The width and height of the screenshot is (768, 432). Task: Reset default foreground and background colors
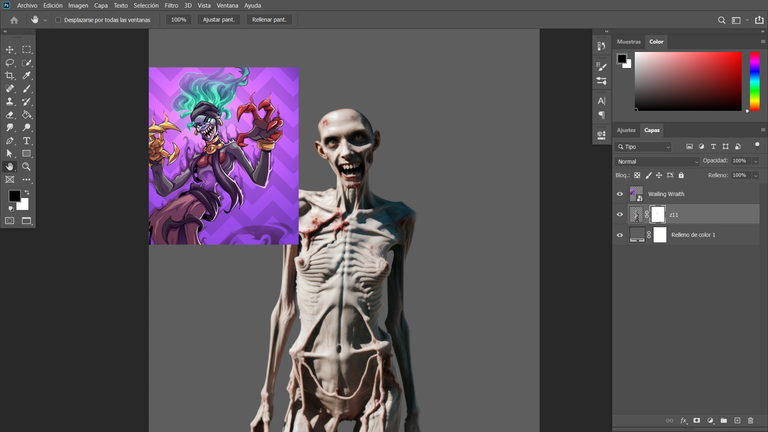(11, 209)
